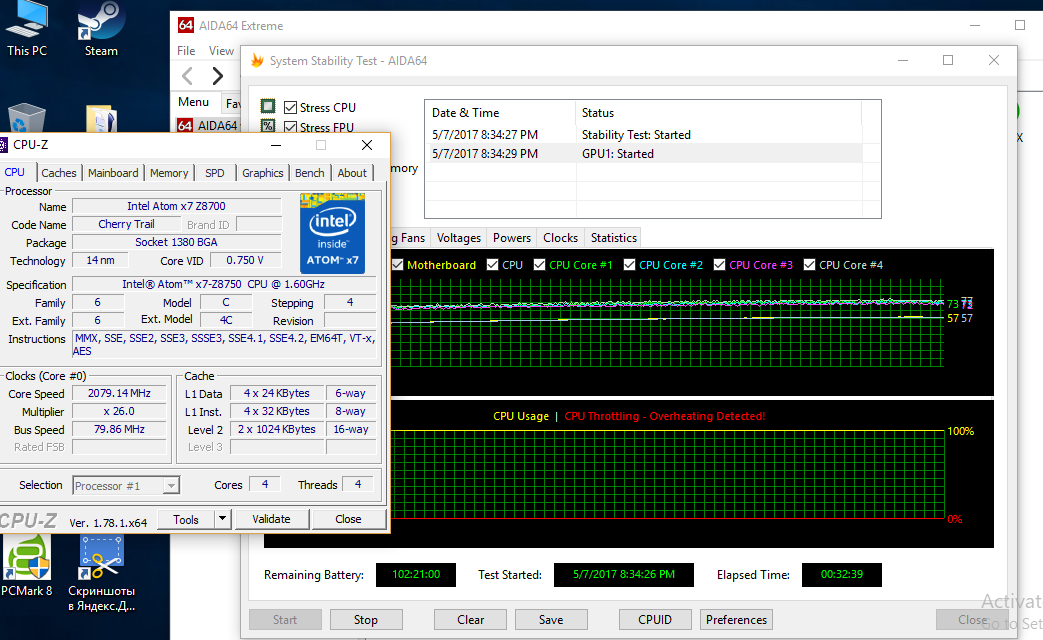Go forward using AIDA64 forward arrow

tap(218, 76)
